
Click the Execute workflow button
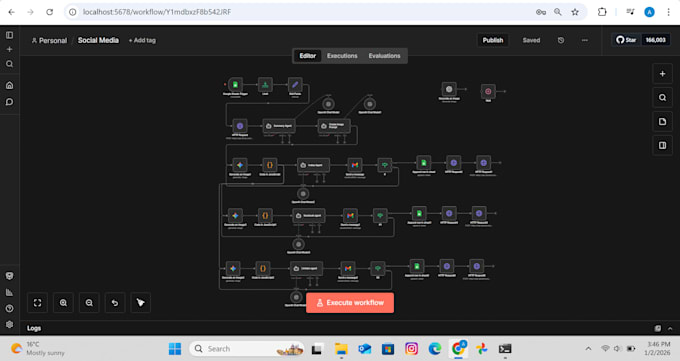tap(350, 302)
